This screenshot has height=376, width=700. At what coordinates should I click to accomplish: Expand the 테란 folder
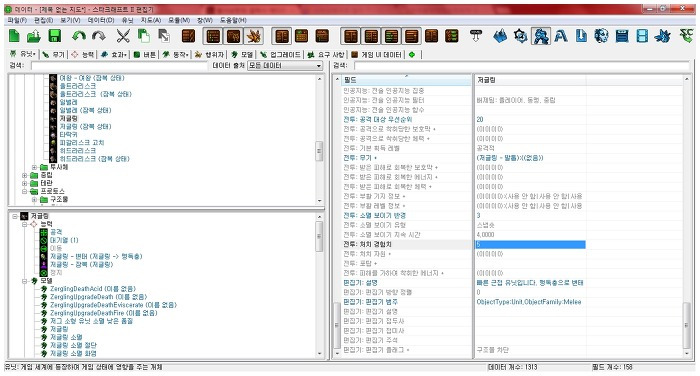pyautogui.click(x=25, y=184)
